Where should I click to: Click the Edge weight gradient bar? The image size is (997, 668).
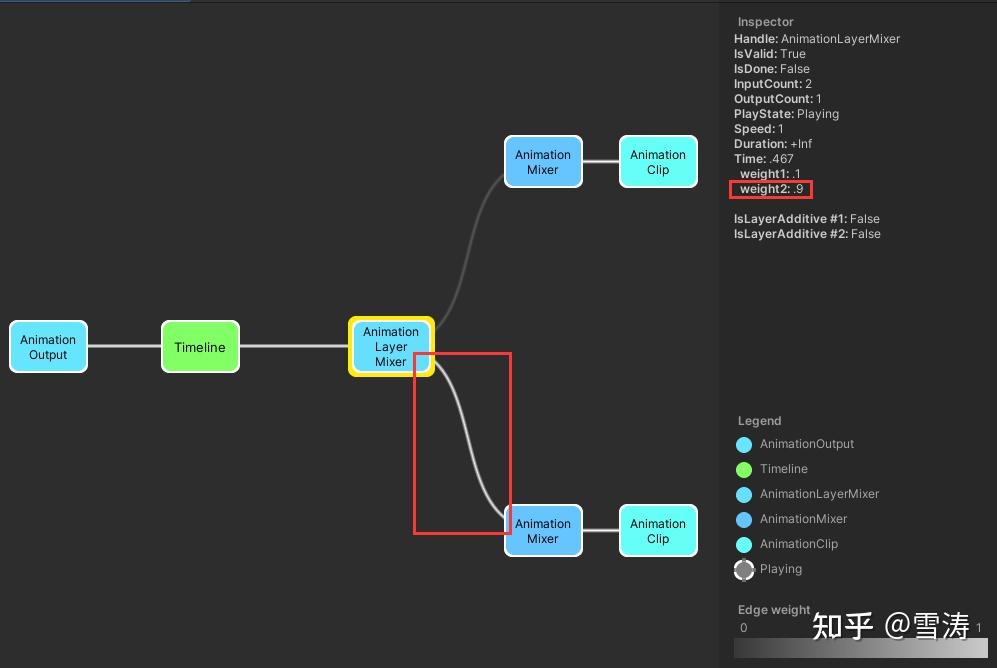click(x=860, y=647)
